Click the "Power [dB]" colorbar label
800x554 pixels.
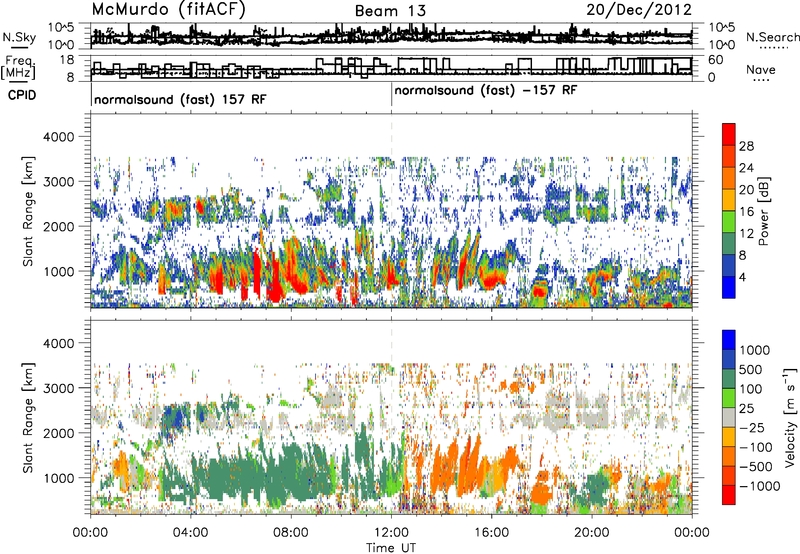(x=763, y=211)
